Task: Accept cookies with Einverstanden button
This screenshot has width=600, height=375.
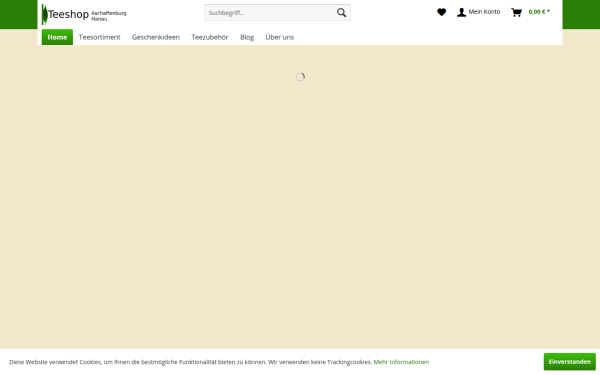Action: click(x=569, y=362)
